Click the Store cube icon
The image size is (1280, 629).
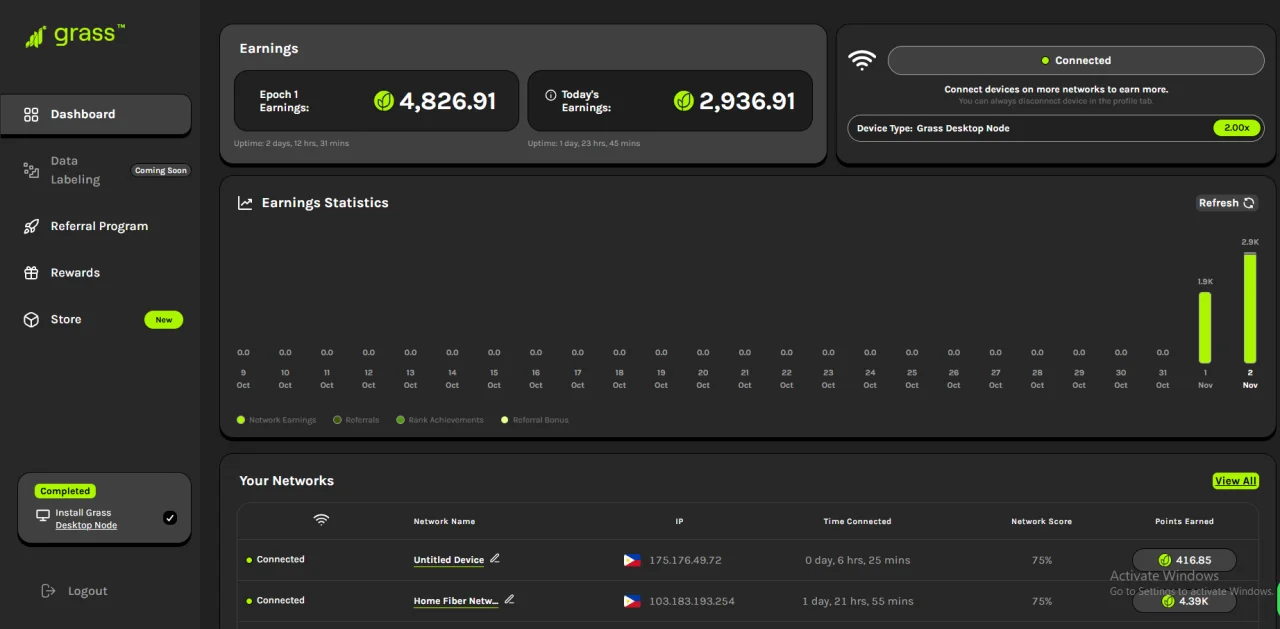(31, 319)
